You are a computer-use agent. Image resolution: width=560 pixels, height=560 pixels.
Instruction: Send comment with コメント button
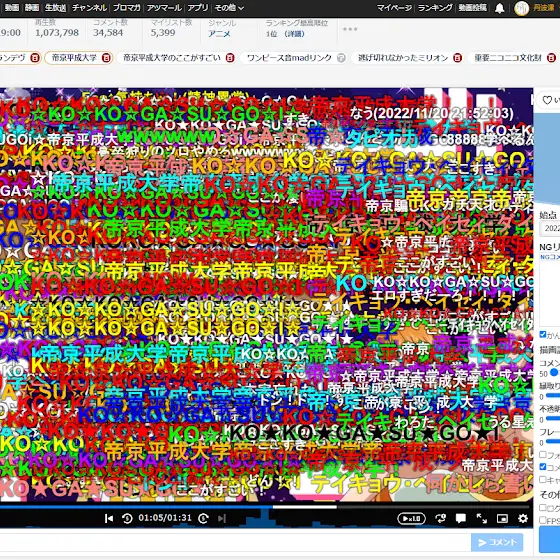click(497, 542)
